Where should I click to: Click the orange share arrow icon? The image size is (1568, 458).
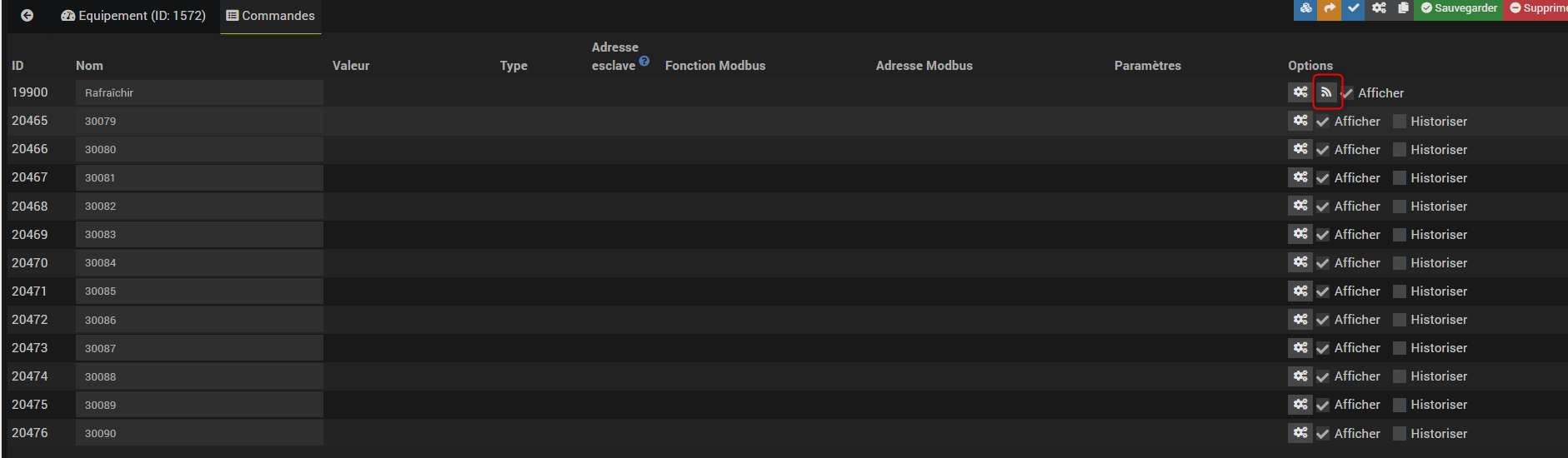click(1329, 8)
